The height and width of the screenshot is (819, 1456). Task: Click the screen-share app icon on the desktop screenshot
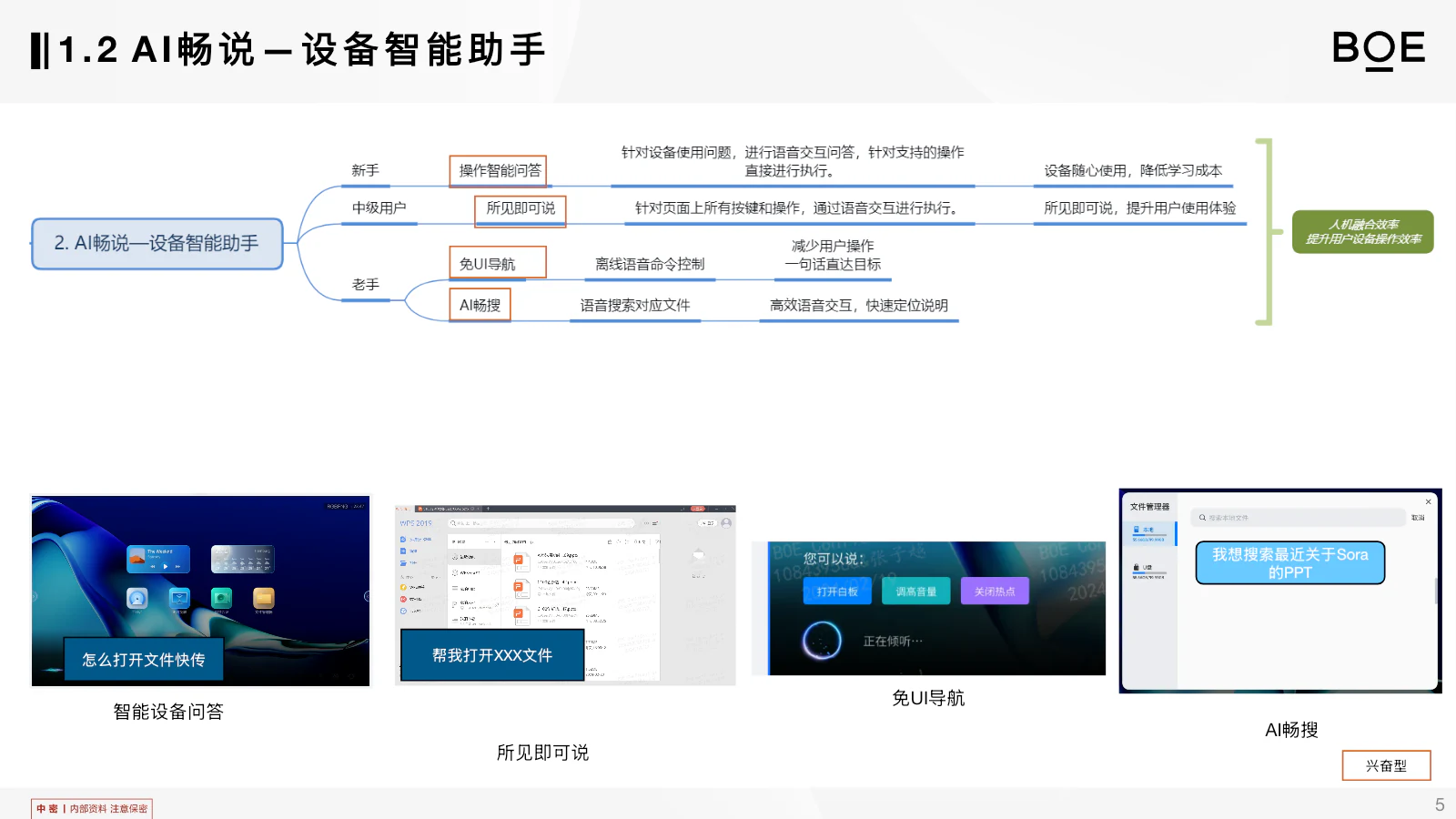coord(179,598)
